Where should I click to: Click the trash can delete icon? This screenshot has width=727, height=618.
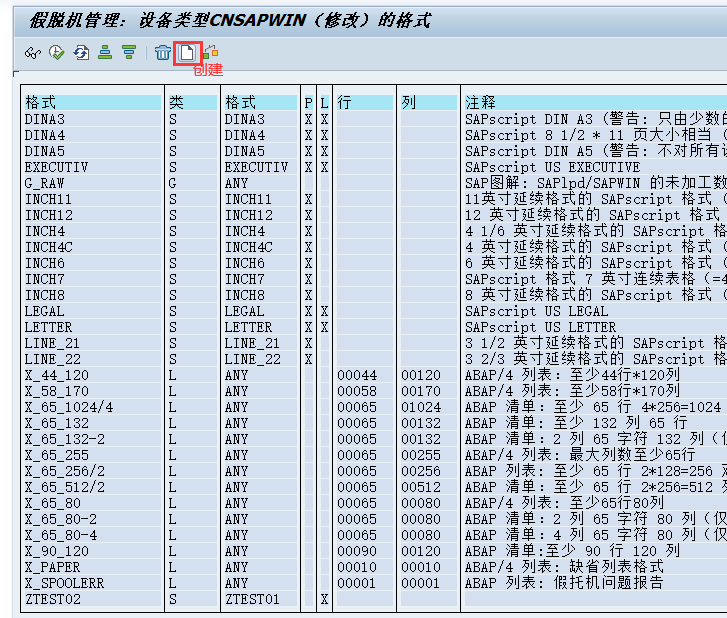tap(163, 53)
